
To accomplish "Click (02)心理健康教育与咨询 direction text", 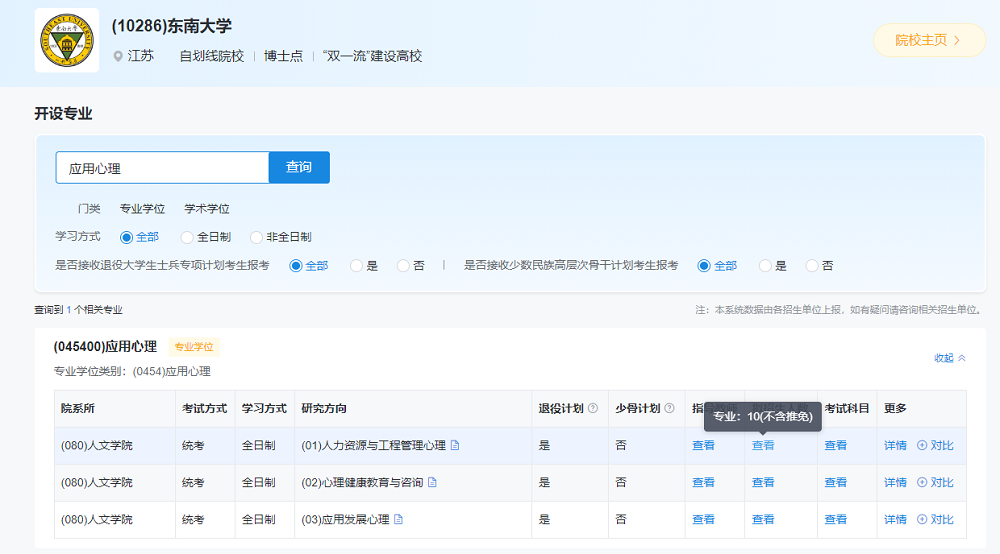I will (x=362, y=482).
